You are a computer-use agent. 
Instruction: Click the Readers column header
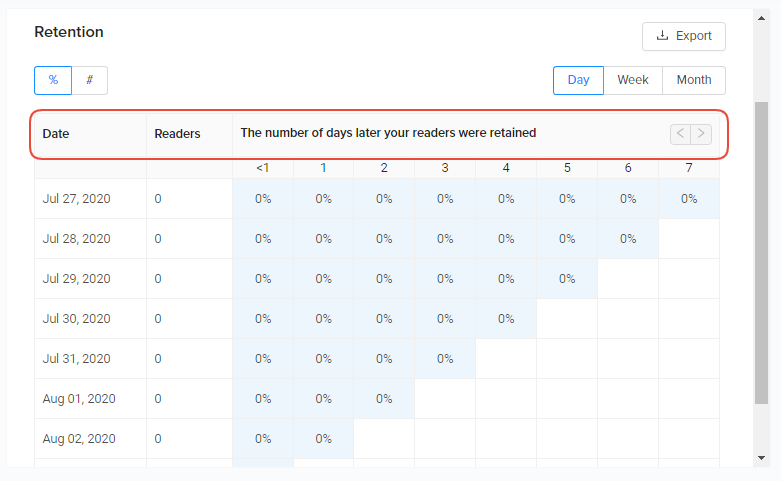click(177, 133)
